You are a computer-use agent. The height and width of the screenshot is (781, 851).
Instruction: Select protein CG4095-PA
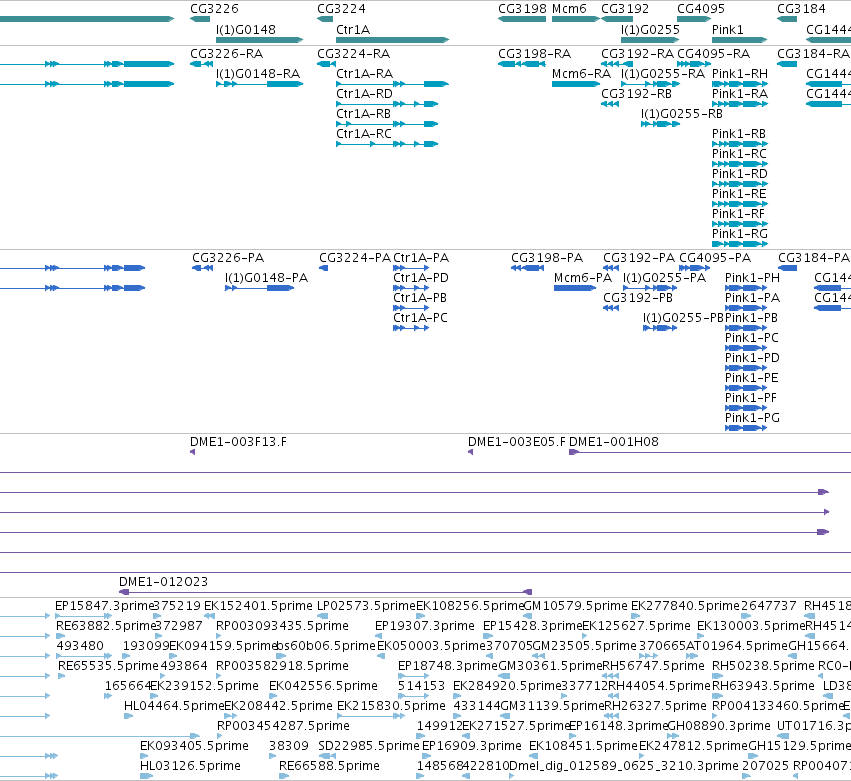click(715, 258)
